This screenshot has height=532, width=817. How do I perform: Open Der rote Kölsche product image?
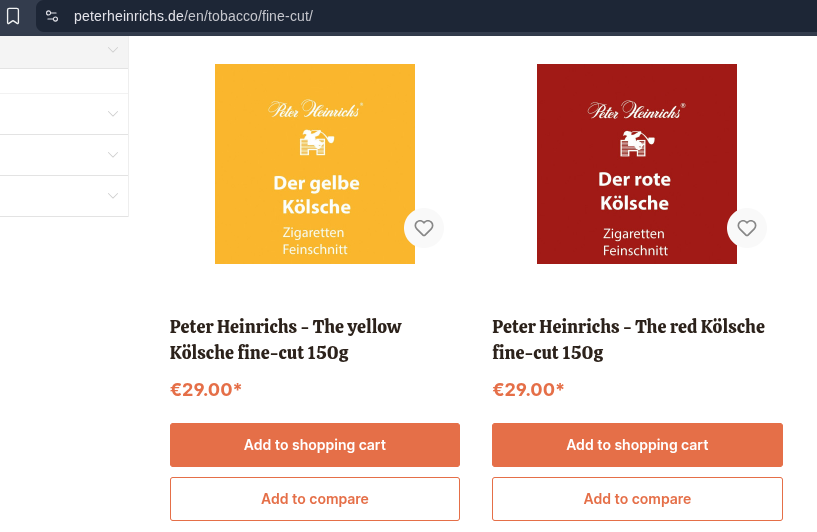[637, 164]
